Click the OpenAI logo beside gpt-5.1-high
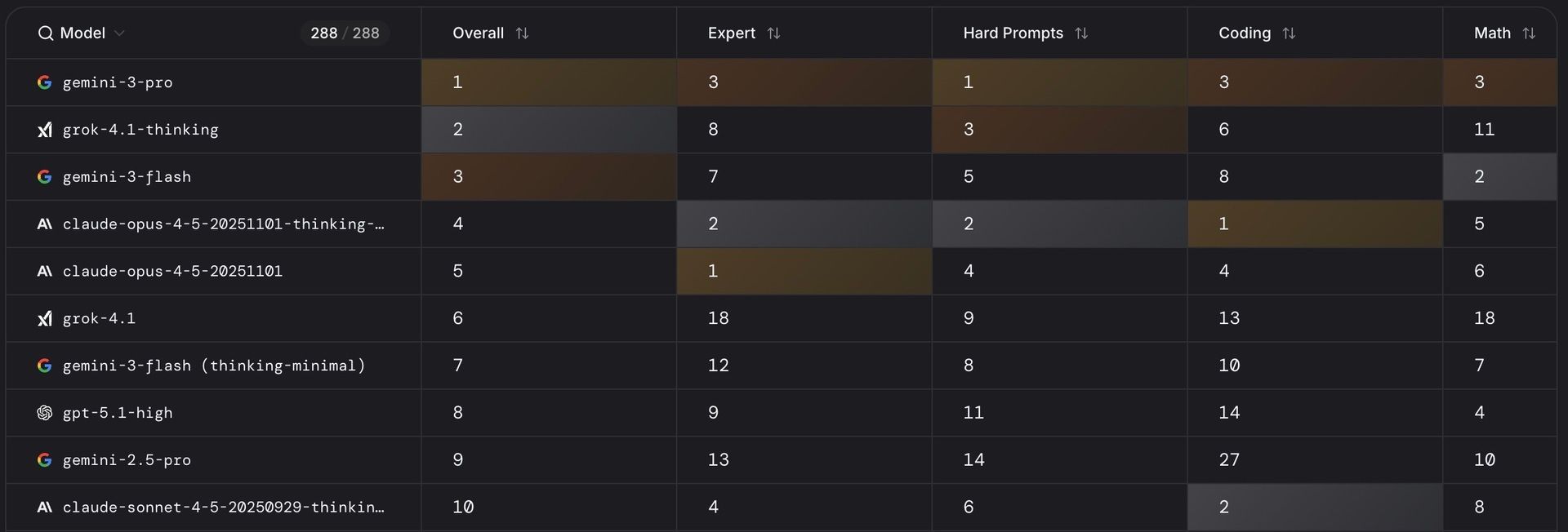This screenshot has width=1568, height=532. click(x=45, y=413)
